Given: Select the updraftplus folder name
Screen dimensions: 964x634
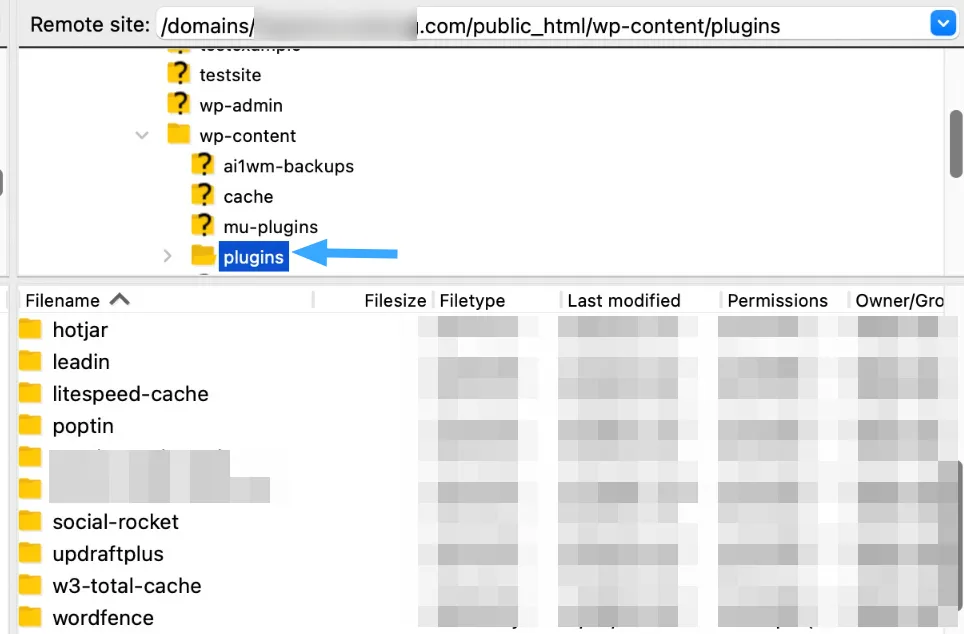Looking at the screenshot, I should (x=108, y=554).
